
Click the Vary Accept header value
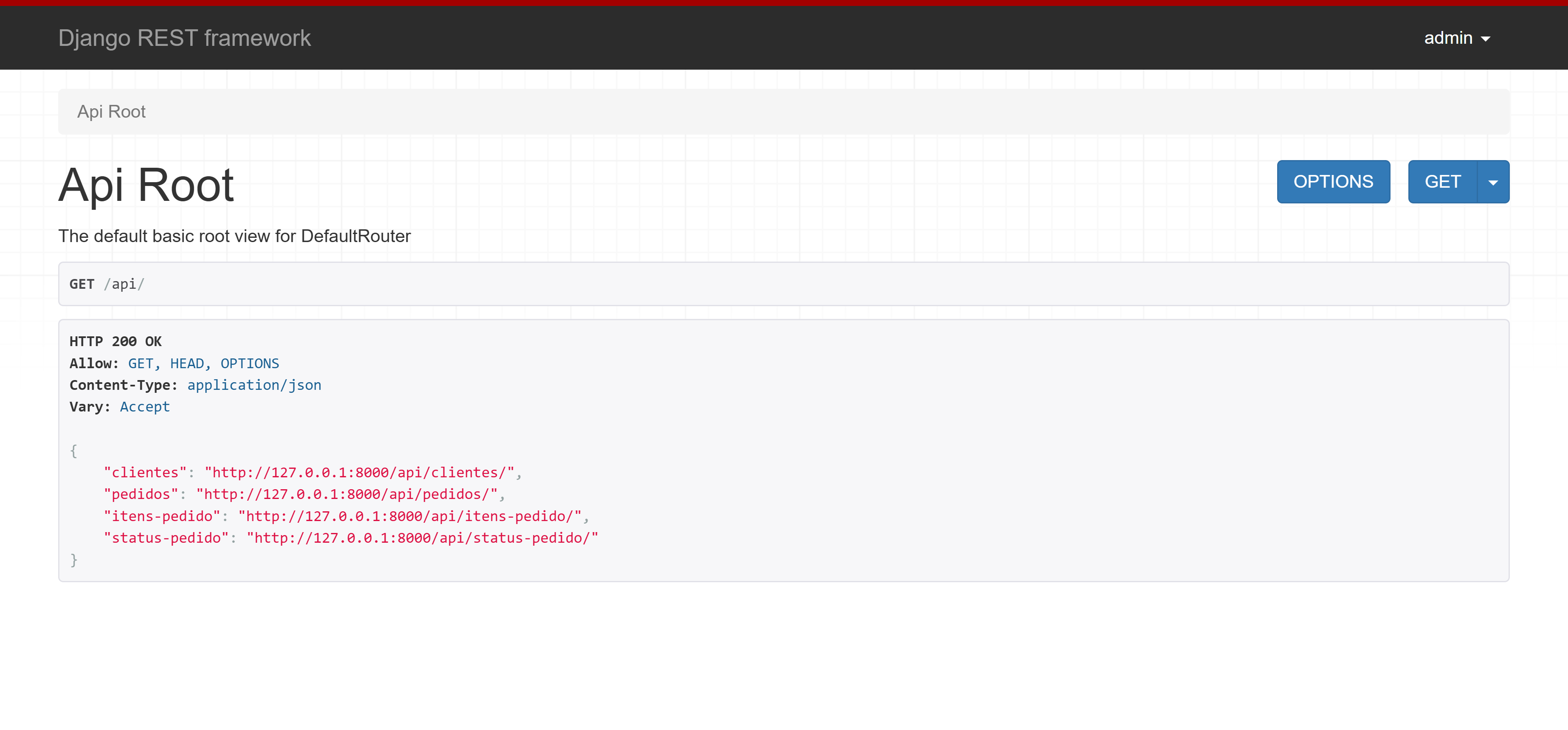[x=145, y=407]
